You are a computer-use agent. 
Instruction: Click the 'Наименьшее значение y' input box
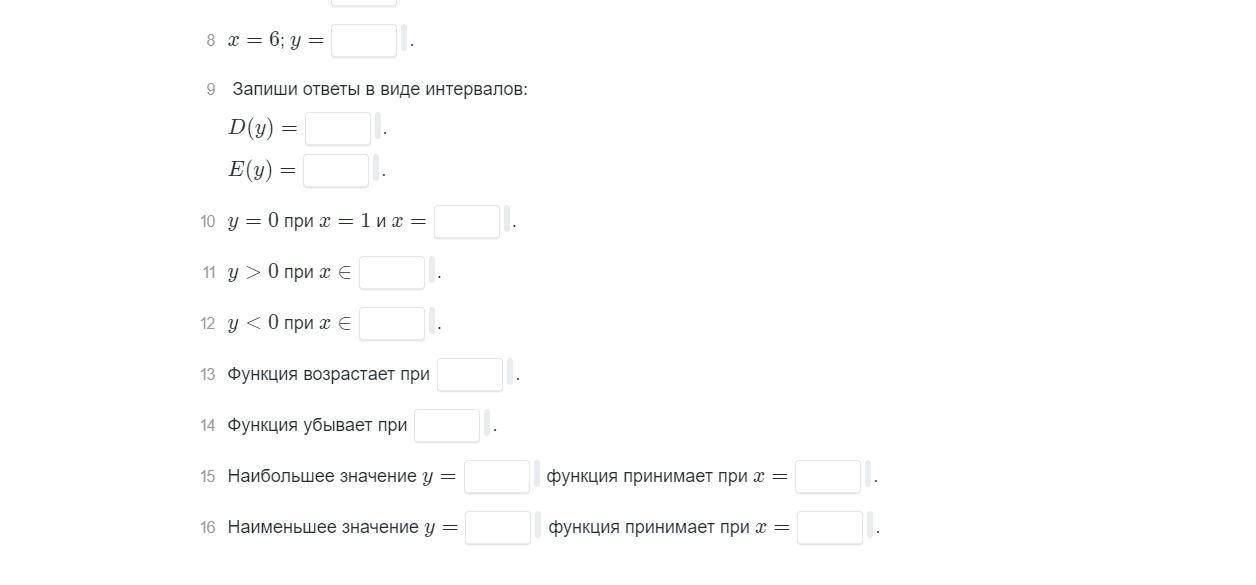[x=498, y=528]
